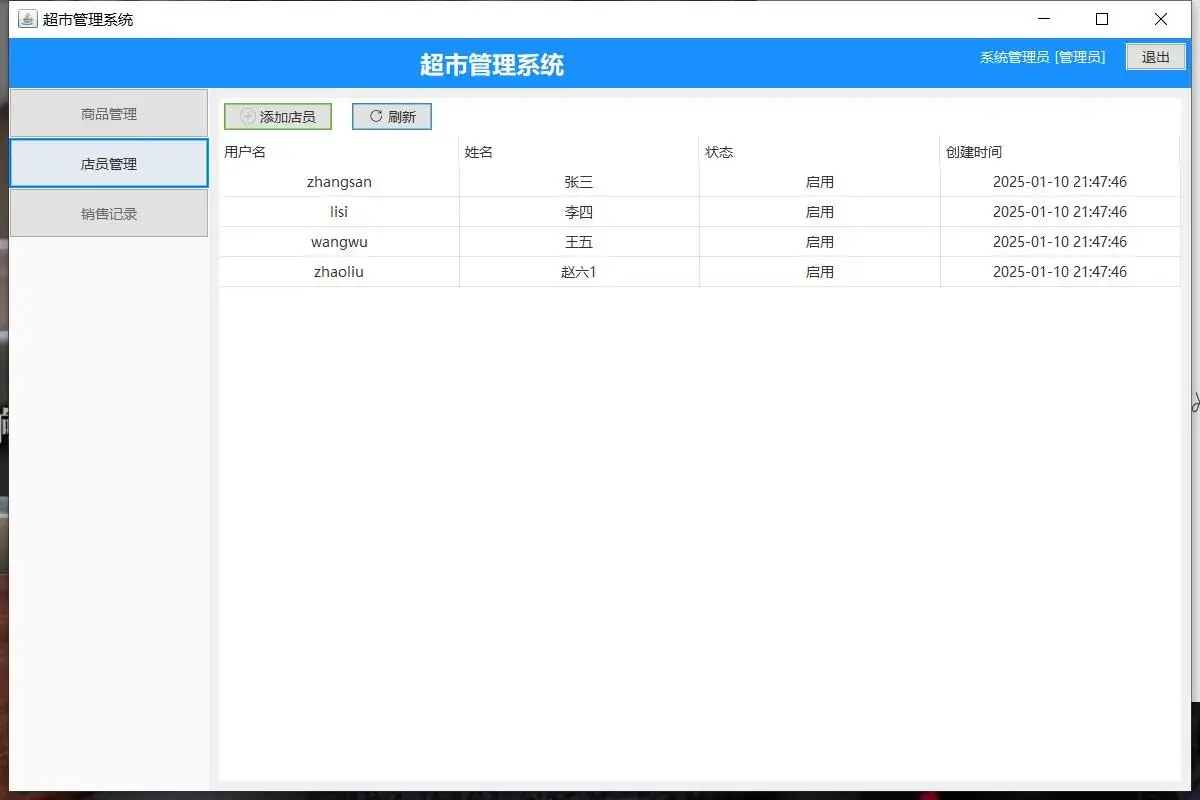Click the 退出 logout button
This screenshot has width=1200, height=800.
(x=1156, y=56)
